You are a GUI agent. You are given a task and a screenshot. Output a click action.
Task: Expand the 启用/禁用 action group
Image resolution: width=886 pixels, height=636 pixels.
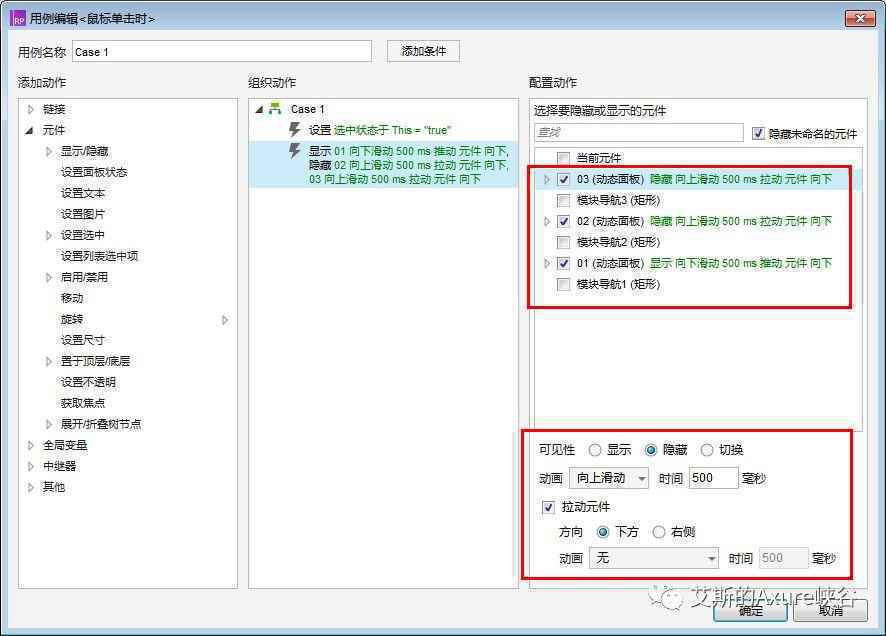pyautogui.click(x=49, y=277)
